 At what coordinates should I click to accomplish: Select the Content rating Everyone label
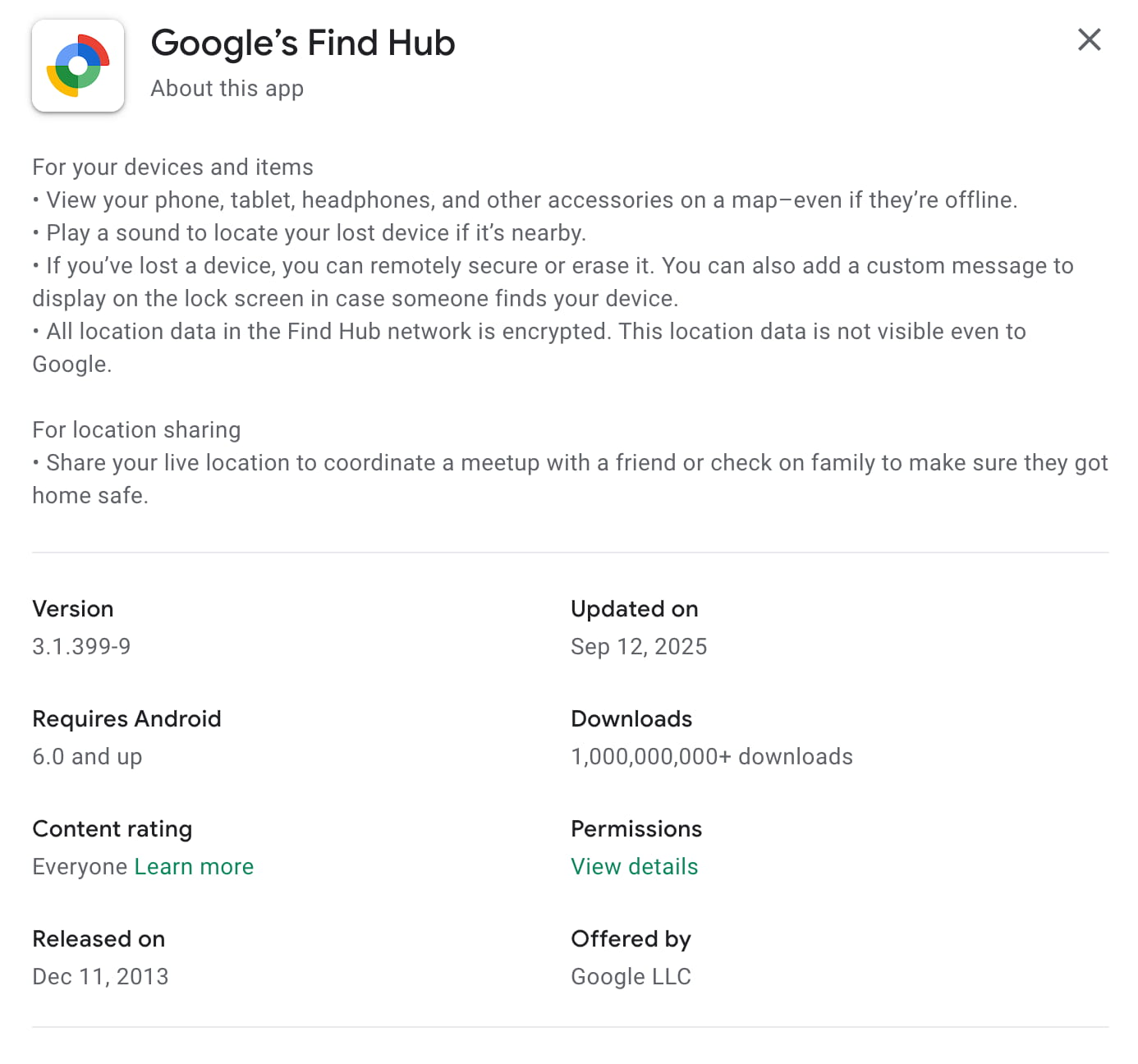(79, 866)
